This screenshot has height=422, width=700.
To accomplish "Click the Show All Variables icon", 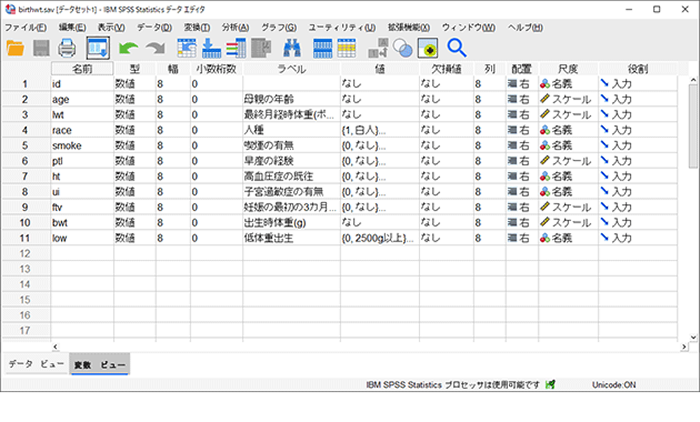I will coord(428,48).
